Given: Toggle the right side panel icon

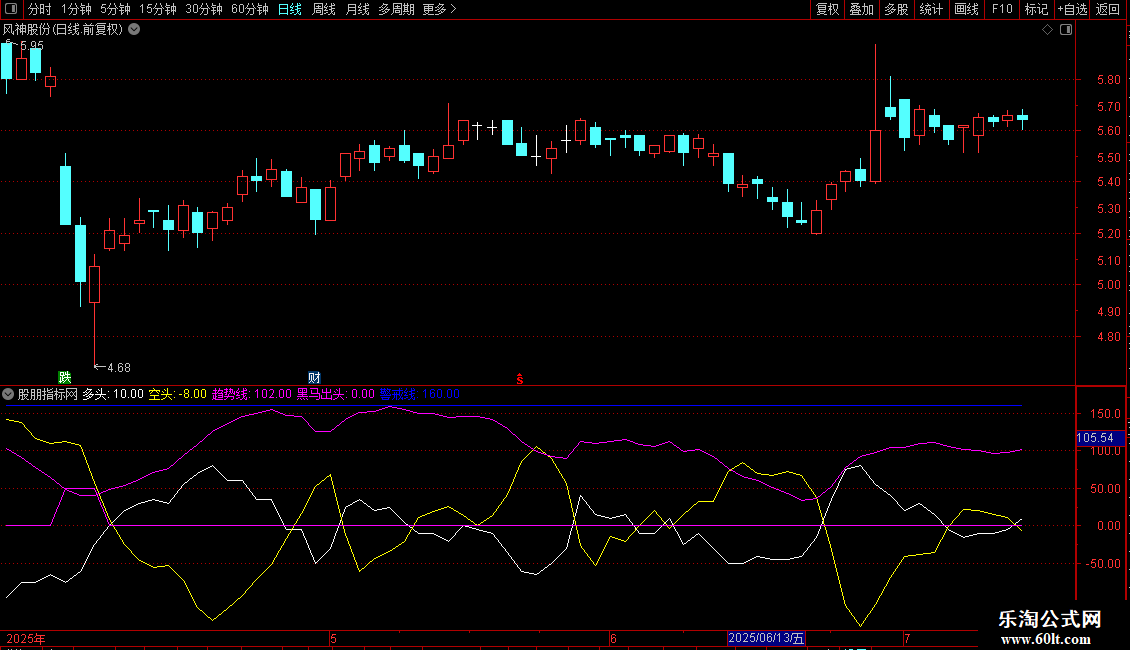Looking at the screenshot, I should pyautogui.click(x=1066, y=30).
